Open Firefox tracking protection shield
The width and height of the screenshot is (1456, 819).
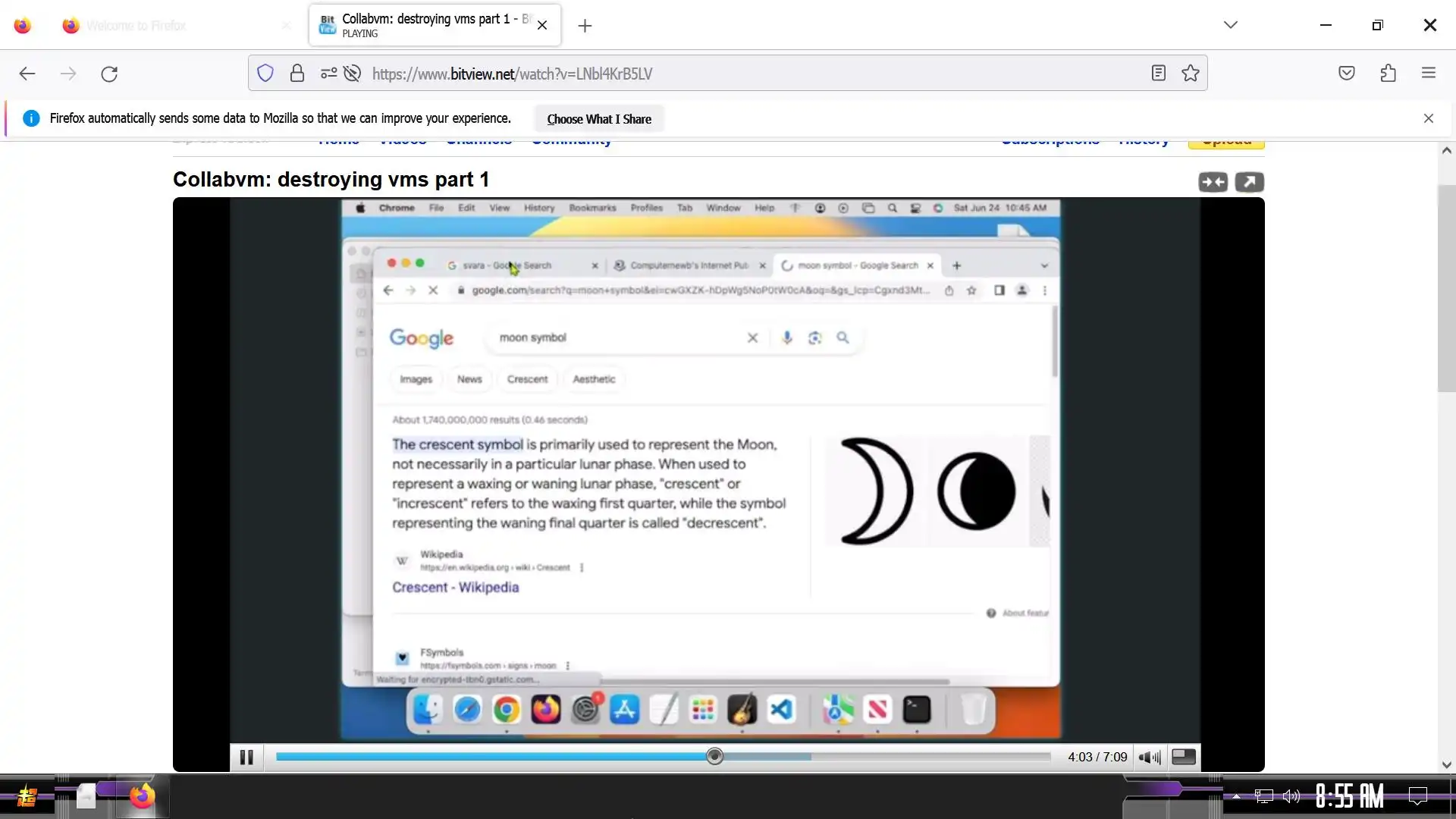click(x=265, y=74)
